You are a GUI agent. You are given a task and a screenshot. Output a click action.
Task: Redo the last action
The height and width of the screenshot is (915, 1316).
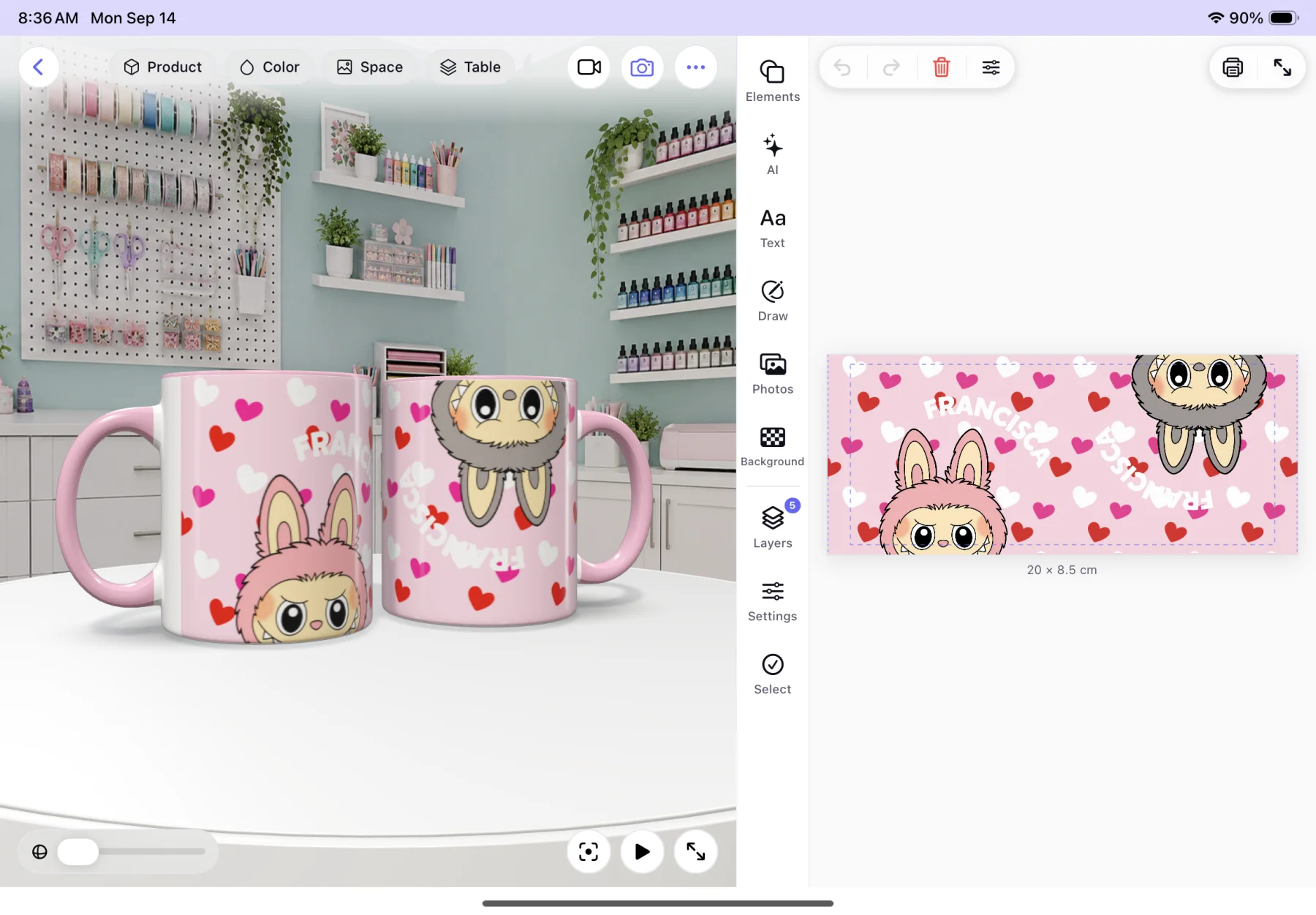(891, 68)
